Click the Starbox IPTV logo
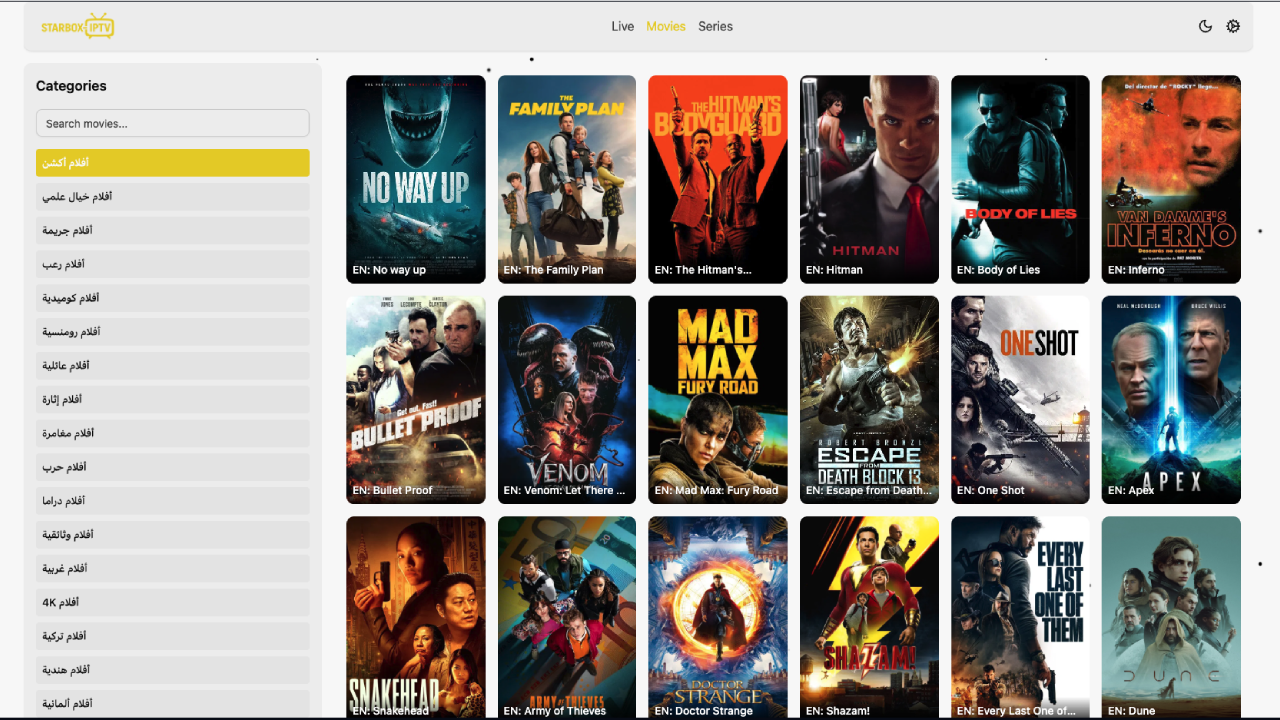This screenshot has width=1280, height=720. click(x=78, y=26)
